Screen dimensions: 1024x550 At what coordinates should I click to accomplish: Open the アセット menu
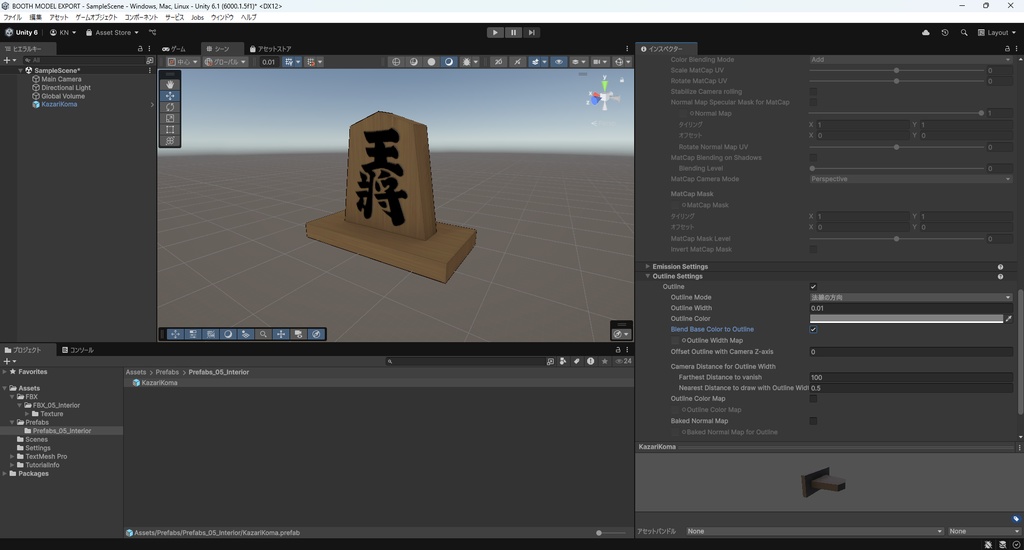59,18
